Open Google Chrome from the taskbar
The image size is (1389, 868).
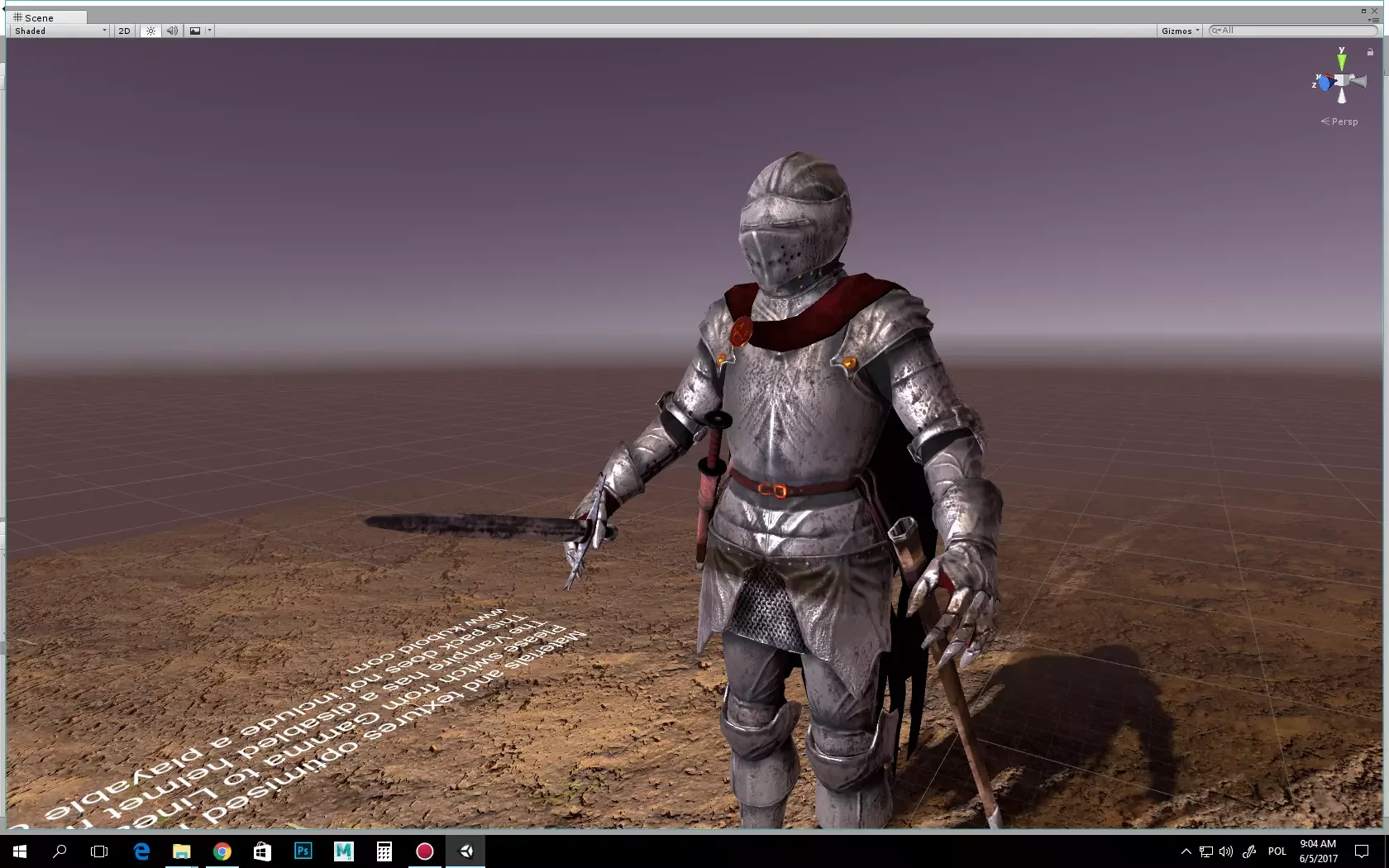[222, 851]
